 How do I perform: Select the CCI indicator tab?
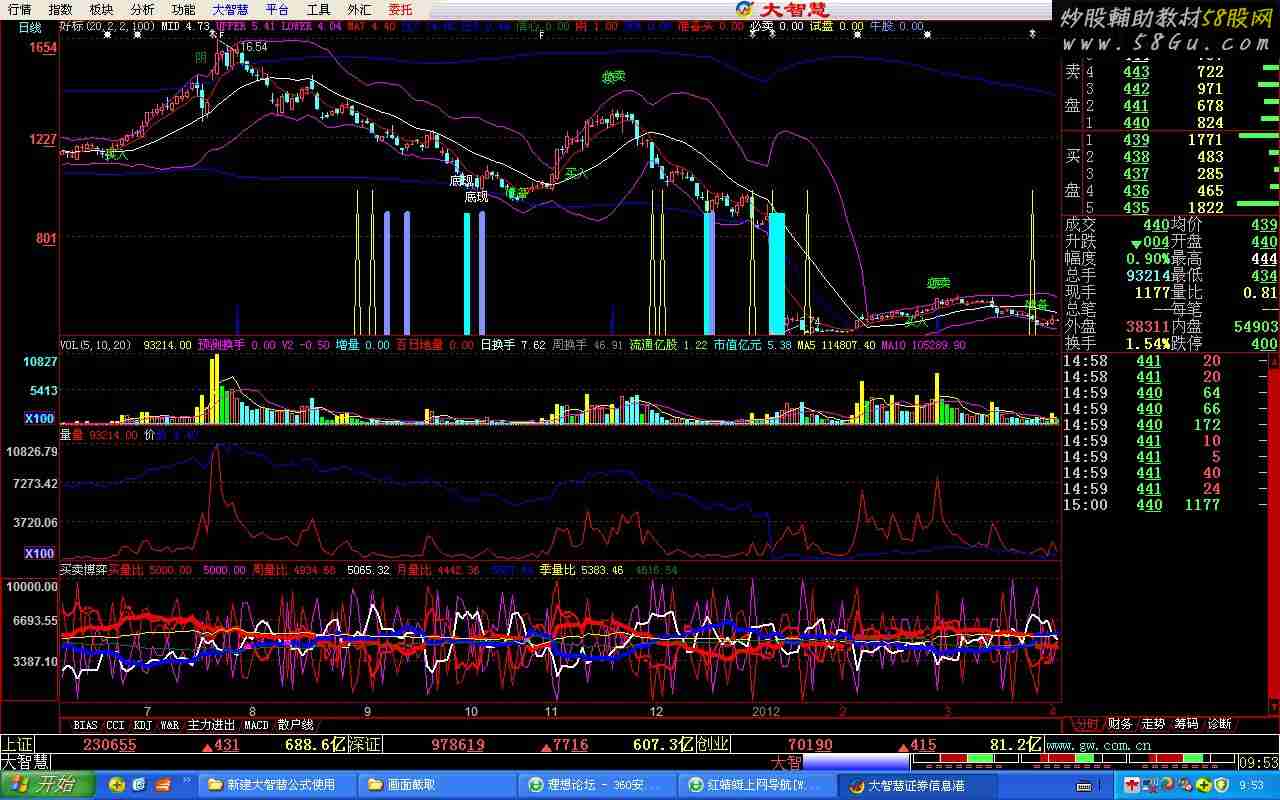116,725
